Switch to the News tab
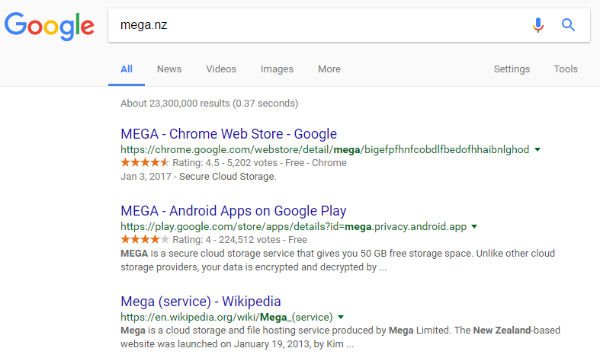 coord(169,69)
